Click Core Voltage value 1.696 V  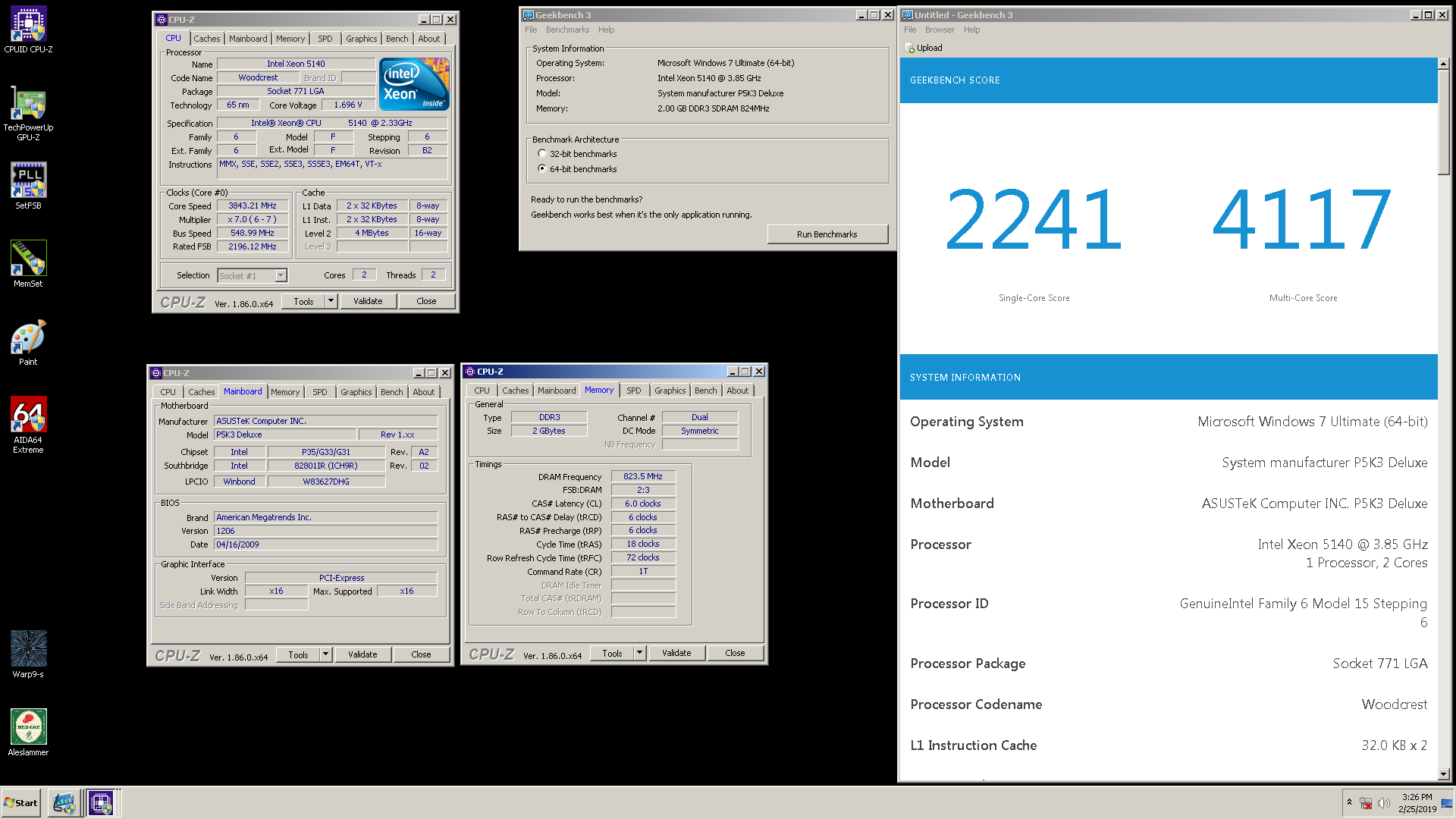348,105
